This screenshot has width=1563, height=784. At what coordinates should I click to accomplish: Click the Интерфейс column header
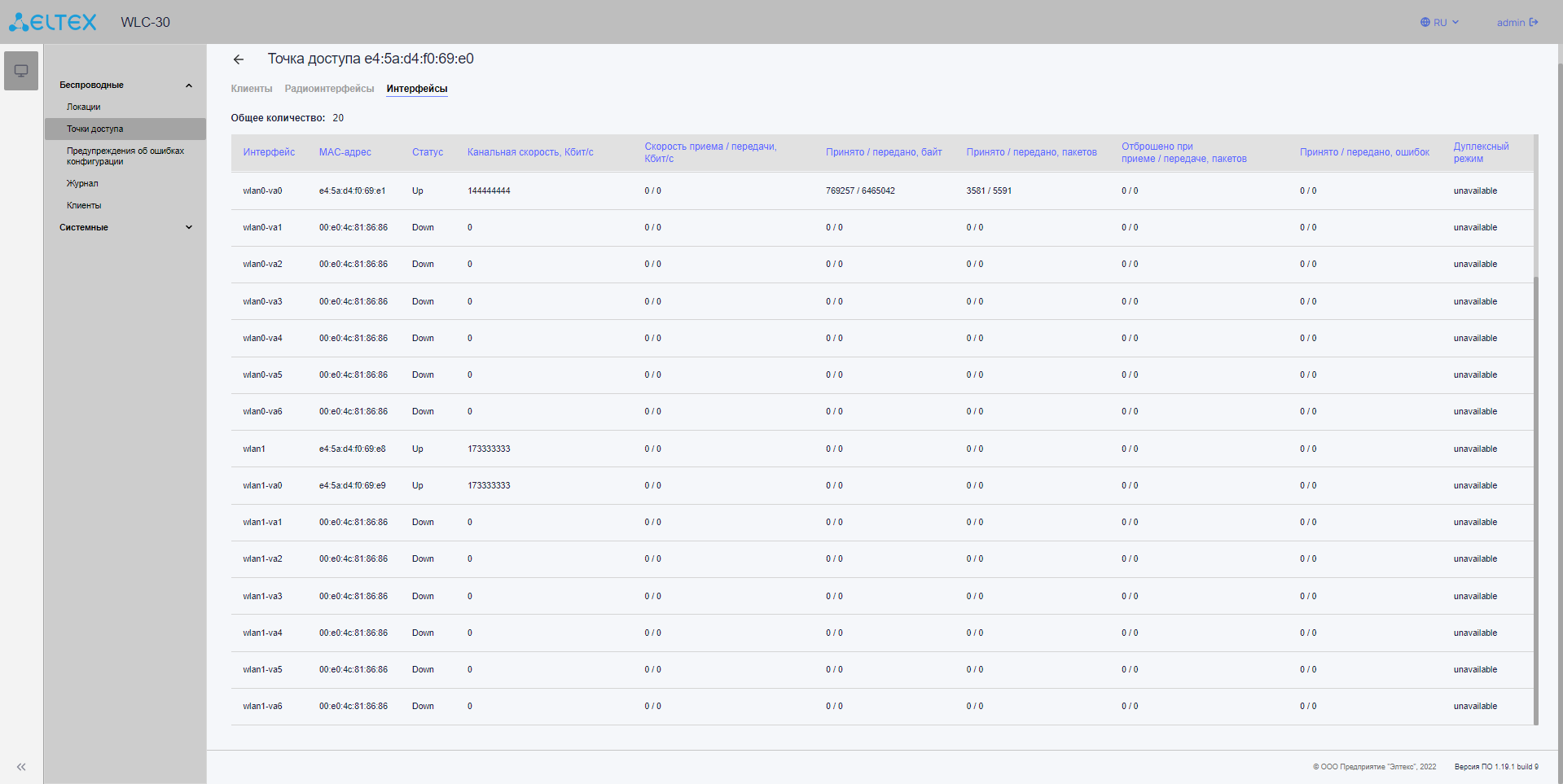(269, 152)
